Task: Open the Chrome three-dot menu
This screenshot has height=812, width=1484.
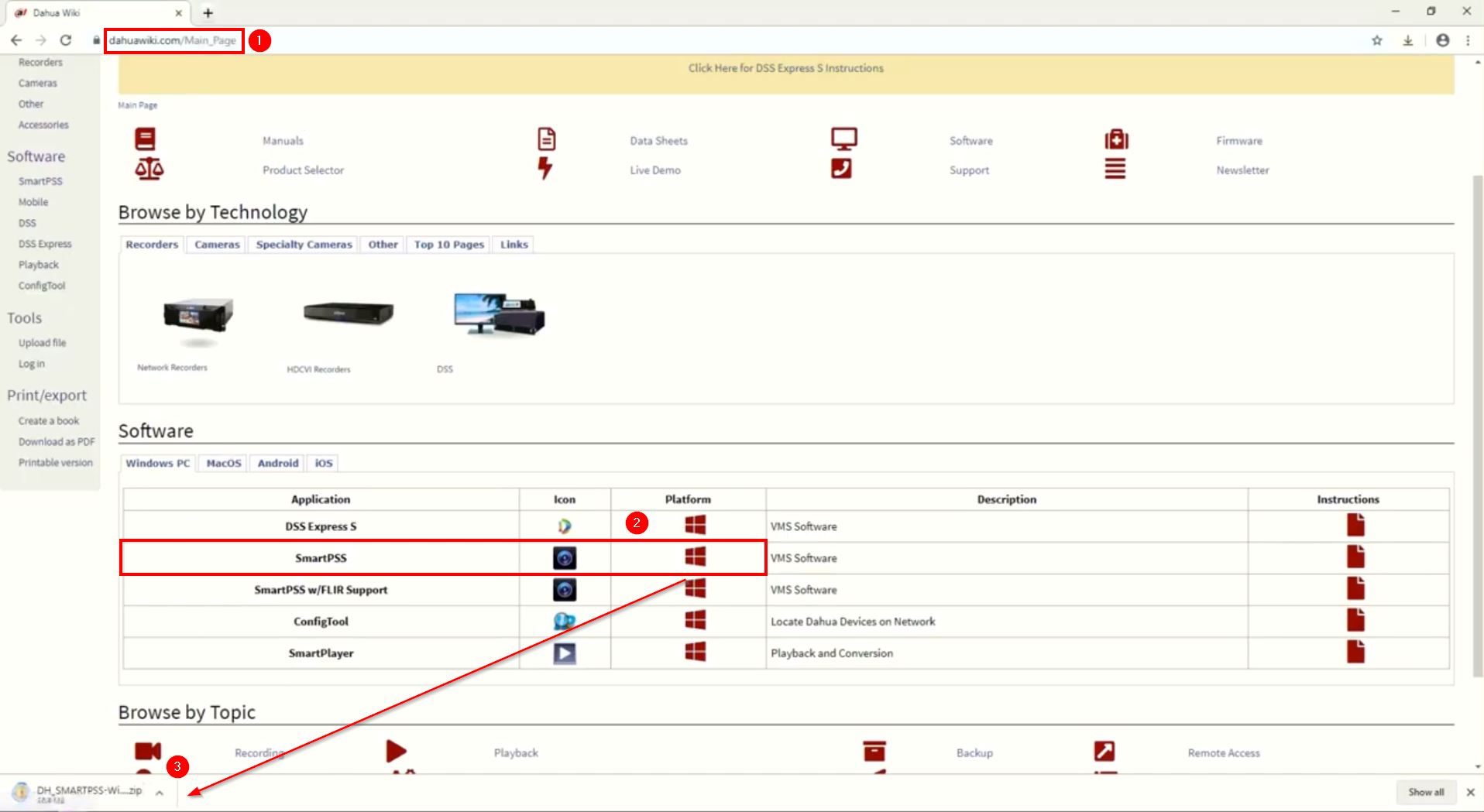Action: click(1468, 40)
